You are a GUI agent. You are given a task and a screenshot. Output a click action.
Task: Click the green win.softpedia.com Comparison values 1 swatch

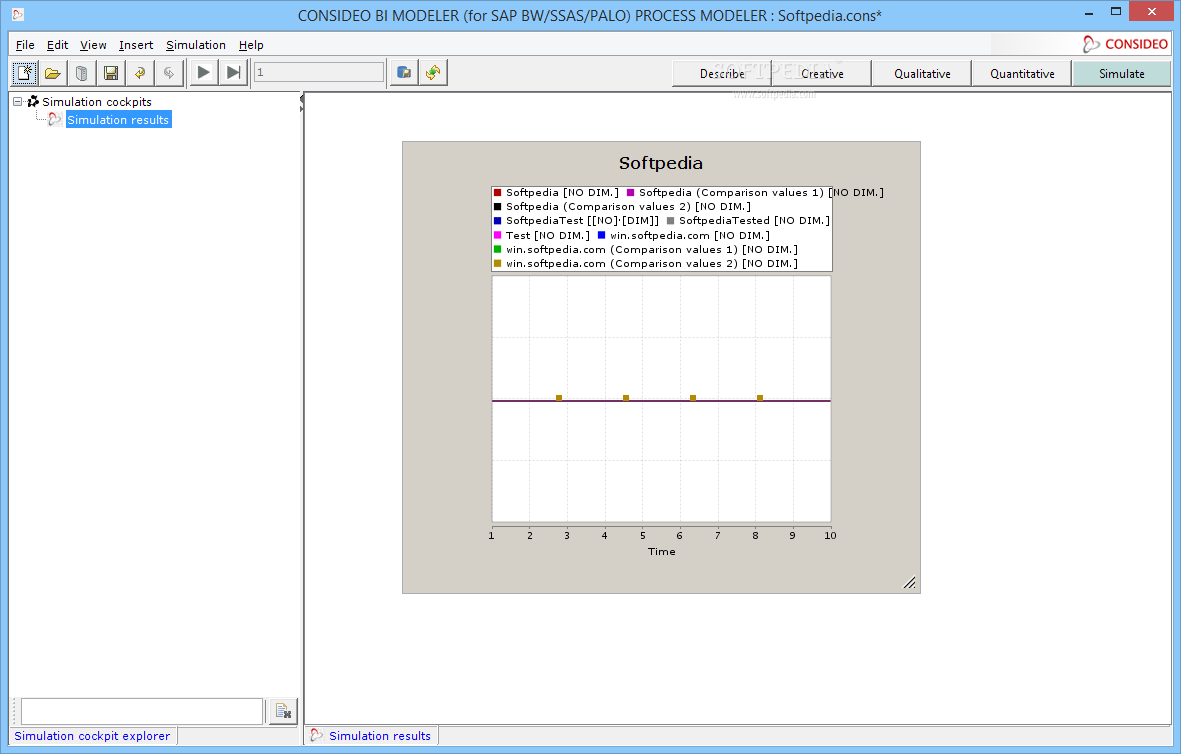[x=497, y=249]
